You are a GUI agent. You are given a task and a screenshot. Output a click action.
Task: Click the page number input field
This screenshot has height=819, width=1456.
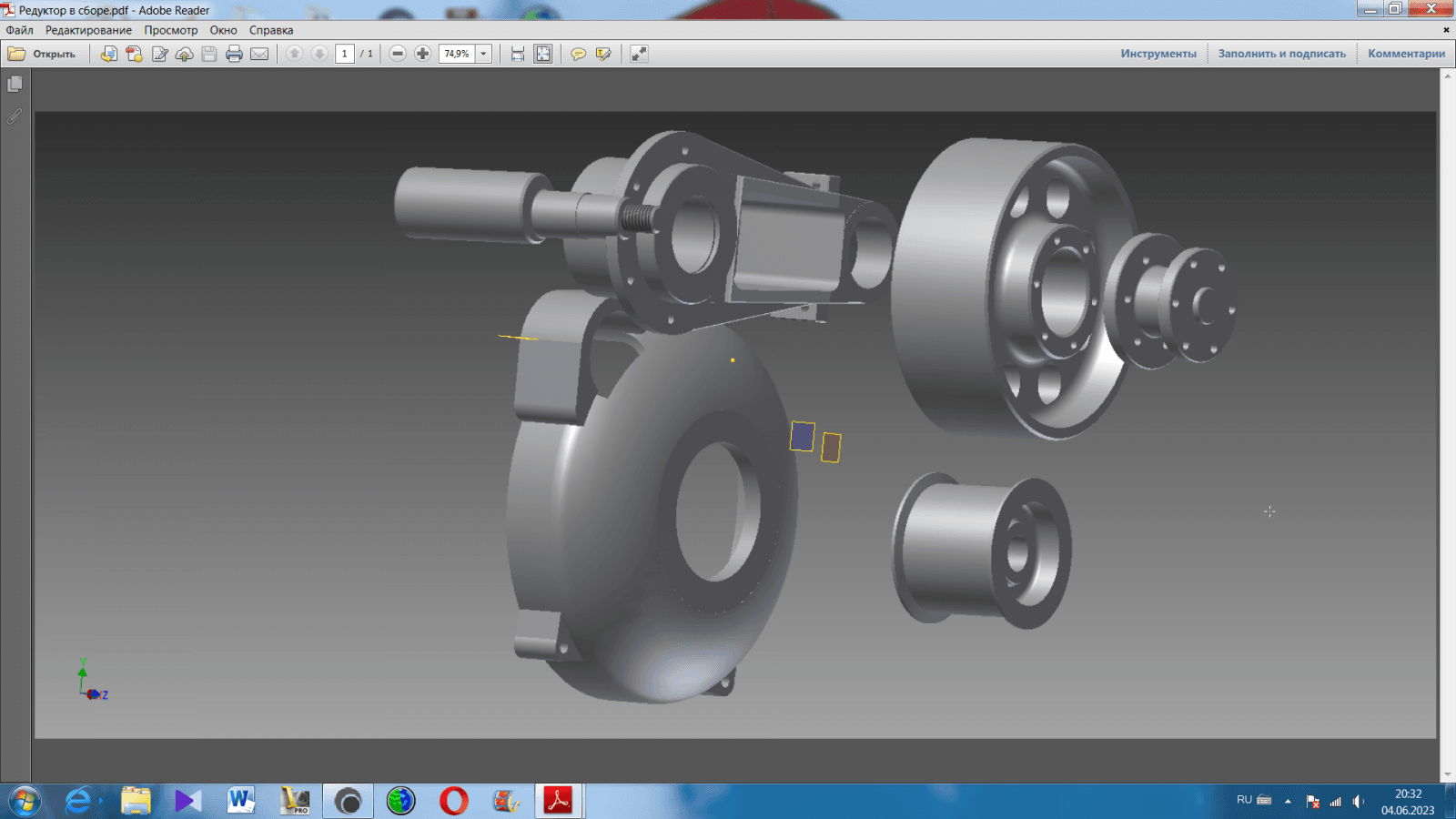tap(344, 54)
